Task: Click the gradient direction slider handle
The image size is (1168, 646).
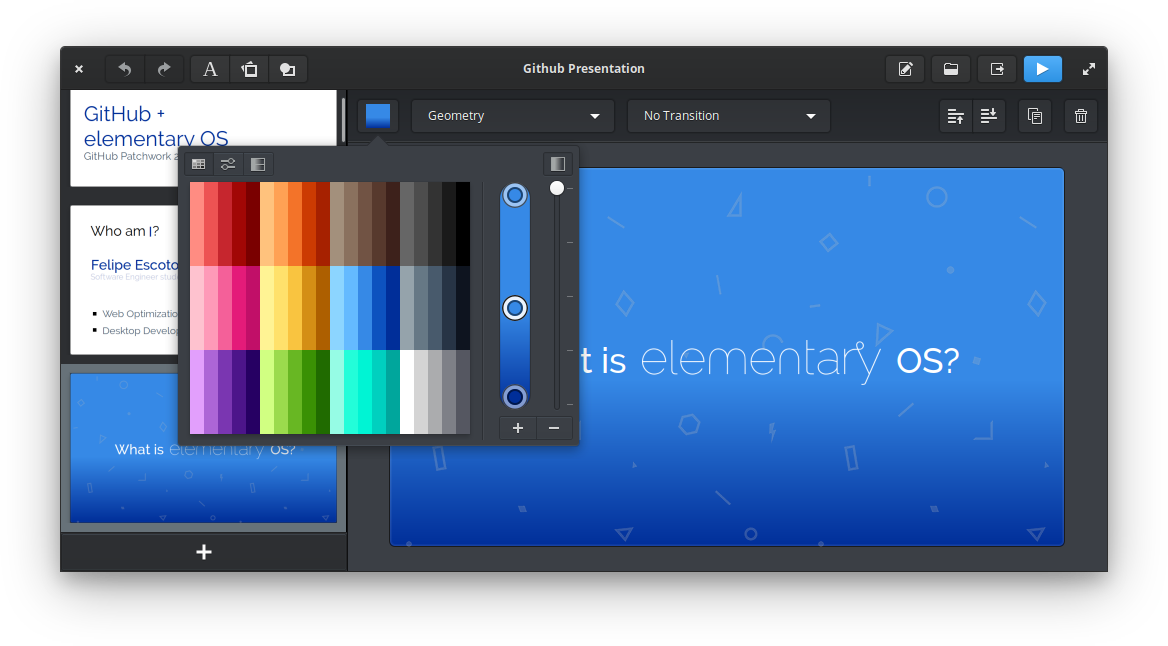Action: (x=556, y=189)
